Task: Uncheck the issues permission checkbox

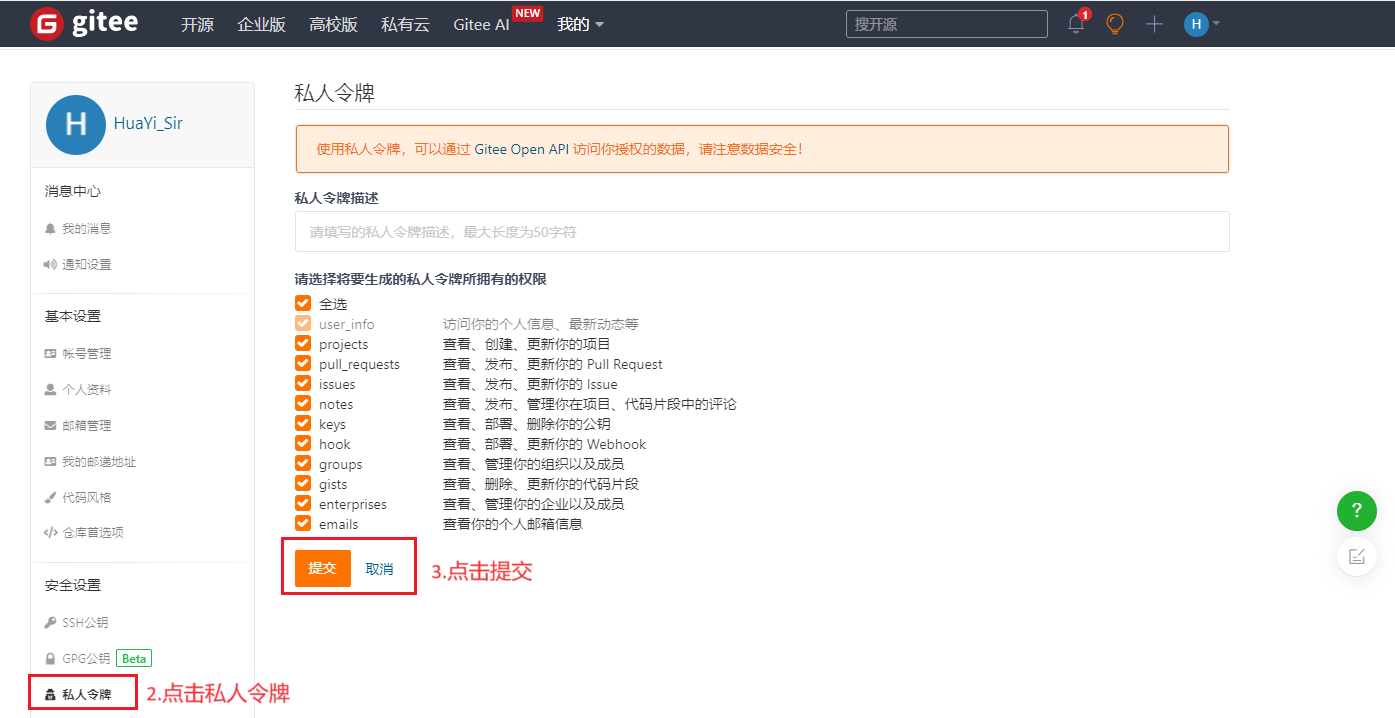Action: pyautogui.click(x=303, y=383)
